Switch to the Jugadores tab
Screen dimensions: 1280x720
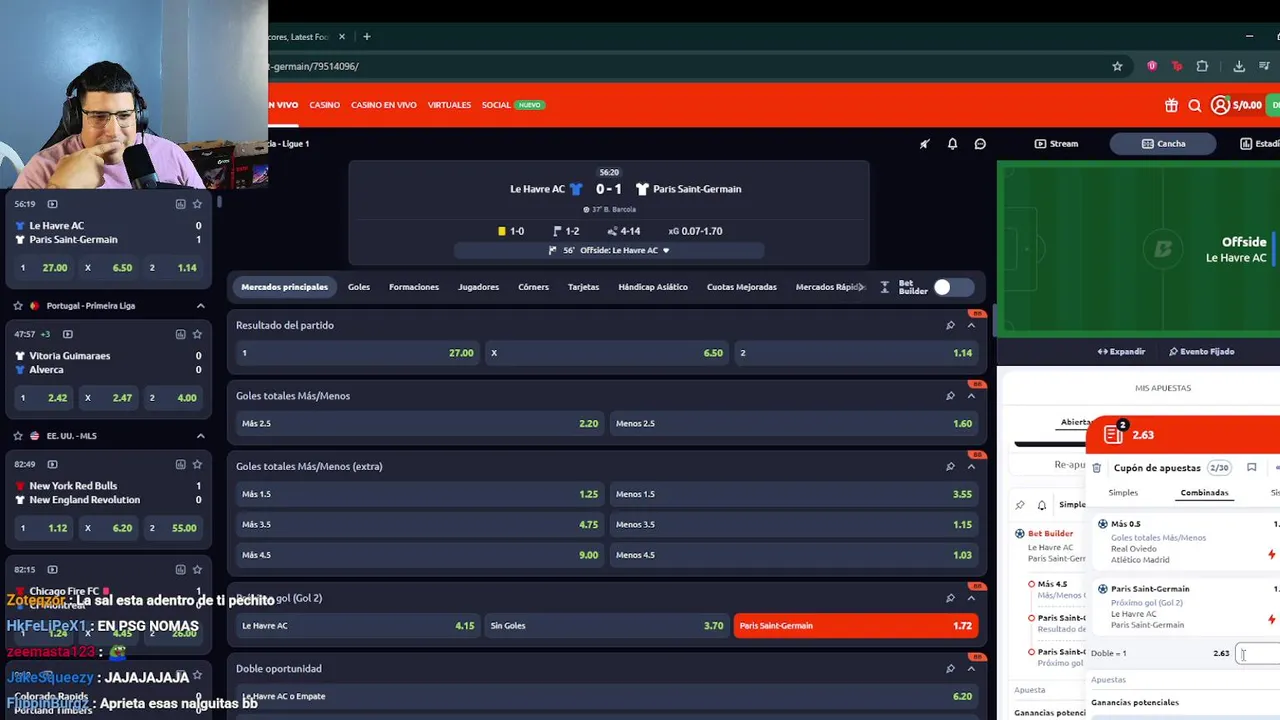[x=478, y=287]
